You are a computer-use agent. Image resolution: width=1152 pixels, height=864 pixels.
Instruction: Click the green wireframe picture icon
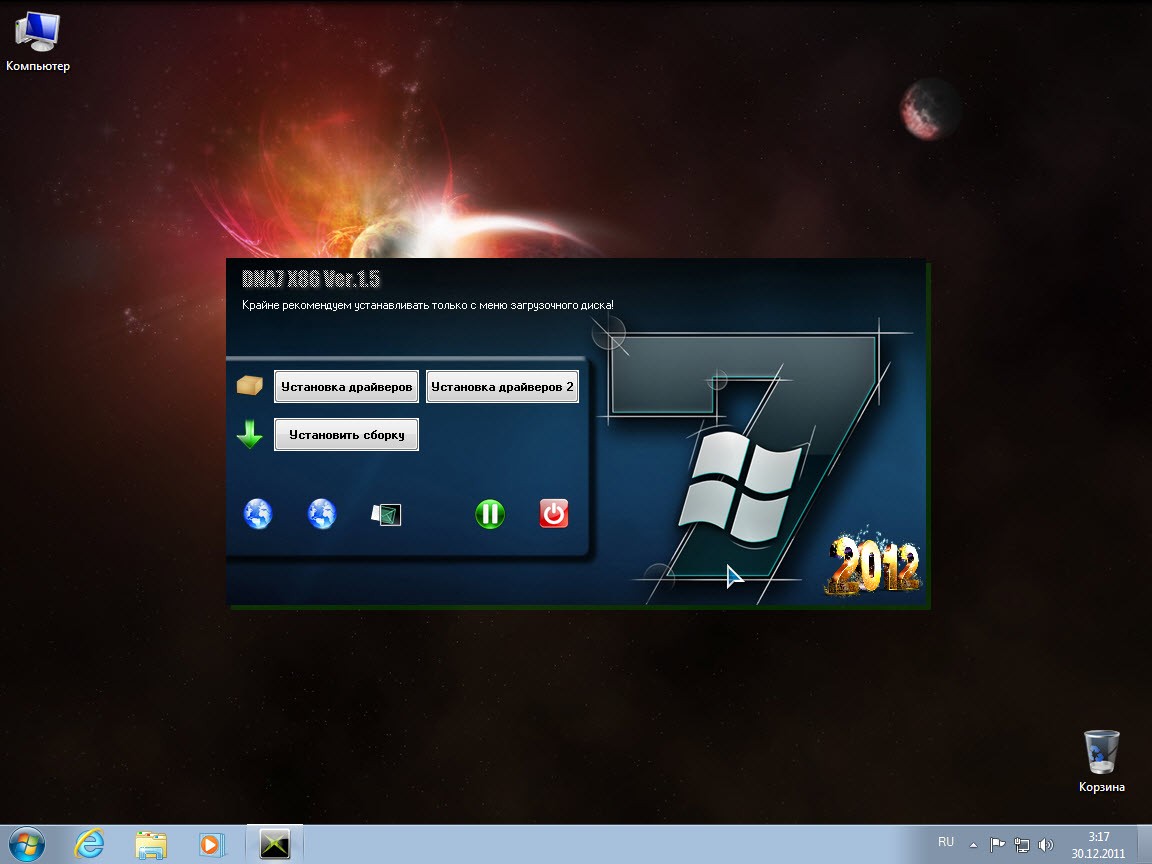pos(386,514)
